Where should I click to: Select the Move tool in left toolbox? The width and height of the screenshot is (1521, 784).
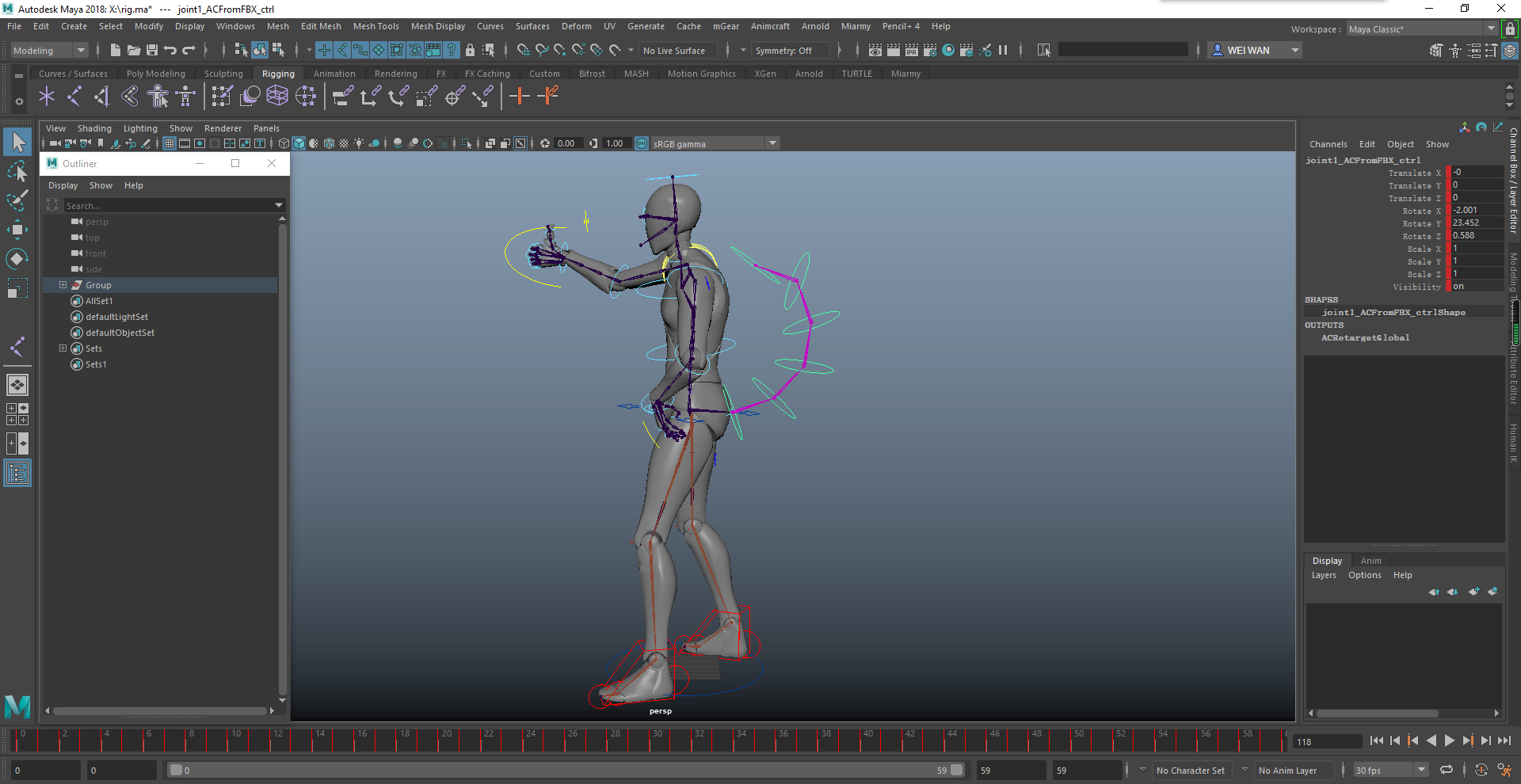click(x=17, y=230)
